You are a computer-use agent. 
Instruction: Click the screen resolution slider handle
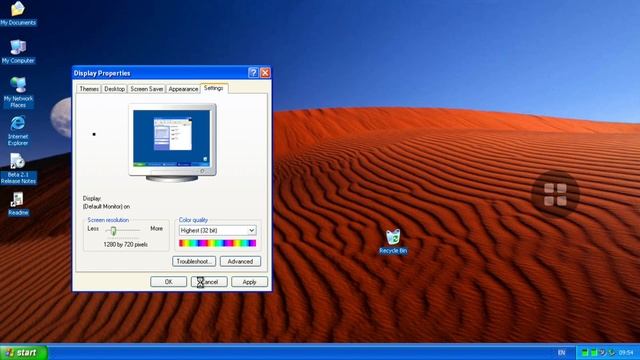(x=113, y=231)
